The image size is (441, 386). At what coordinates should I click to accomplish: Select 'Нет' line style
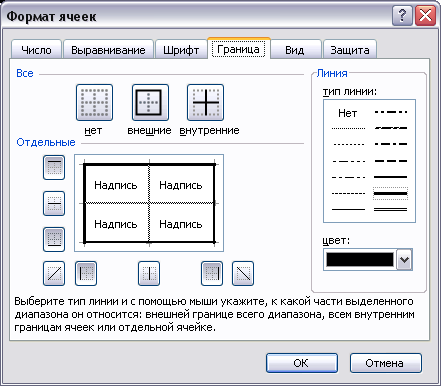click(348, 113)
